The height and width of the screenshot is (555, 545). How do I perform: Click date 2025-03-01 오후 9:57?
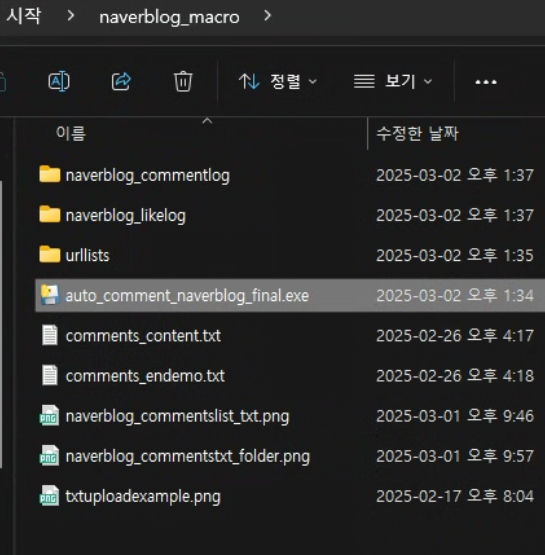[x=455, y=456]
